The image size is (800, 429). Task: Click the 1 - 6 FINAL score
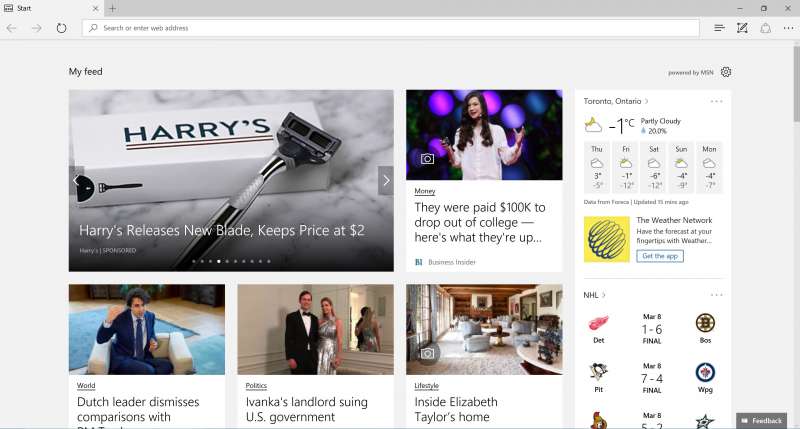click(x=652, y=329)
